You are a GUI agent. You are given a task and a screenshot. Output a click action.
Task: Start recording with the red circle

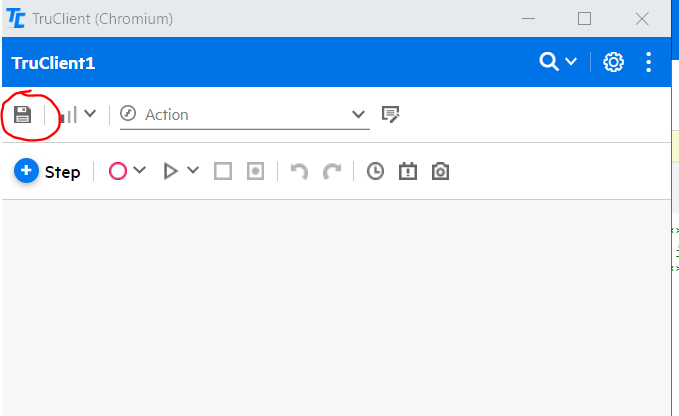(x=118, y=171)
